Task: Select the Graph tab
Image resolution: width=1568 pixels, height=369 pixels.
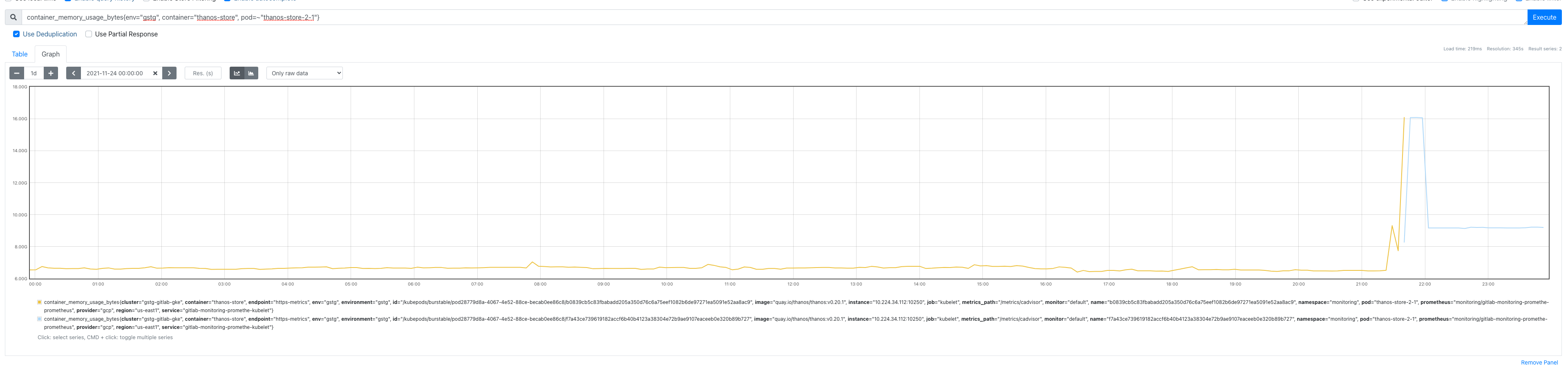Action: coord(51,54)
